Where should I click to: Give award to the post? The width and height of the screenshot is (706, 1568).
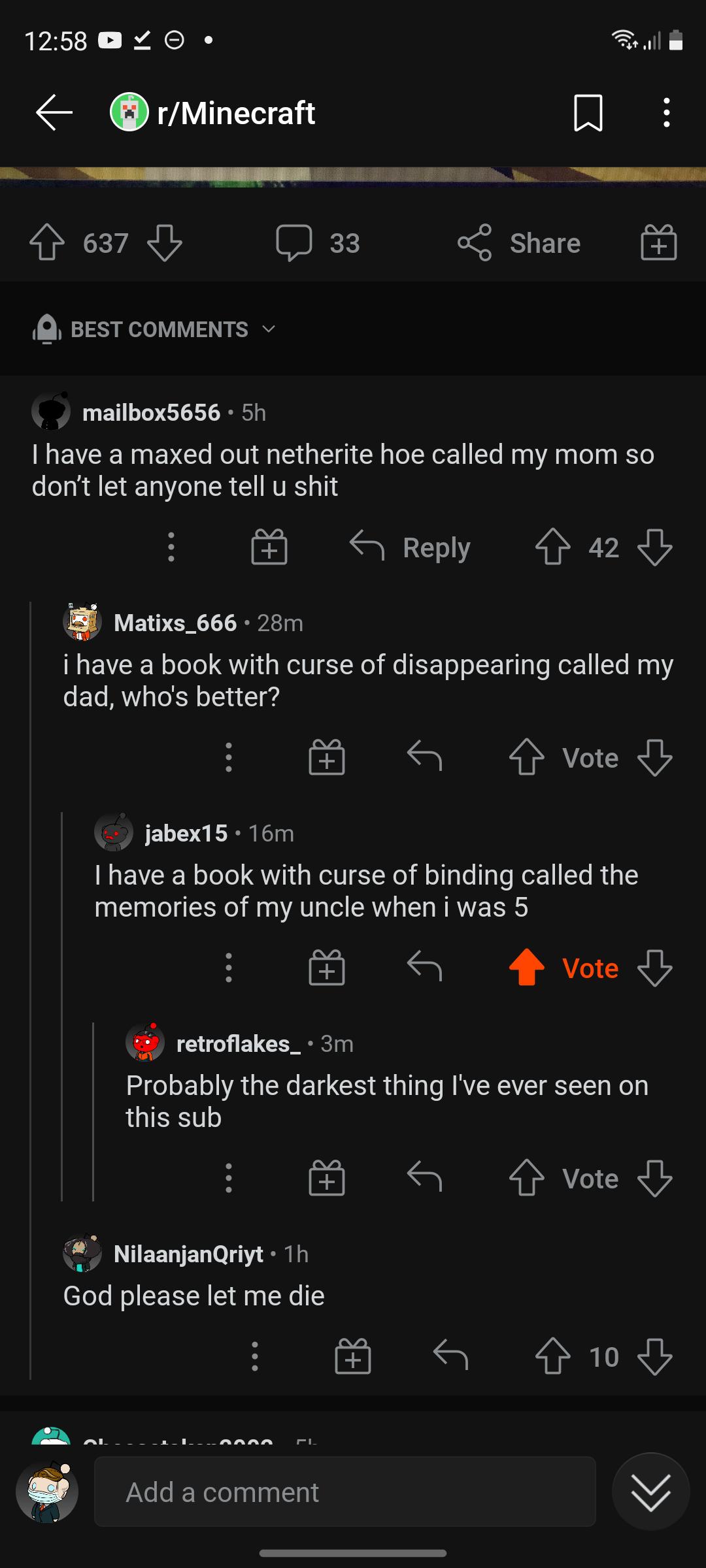[x=658, y=243]
